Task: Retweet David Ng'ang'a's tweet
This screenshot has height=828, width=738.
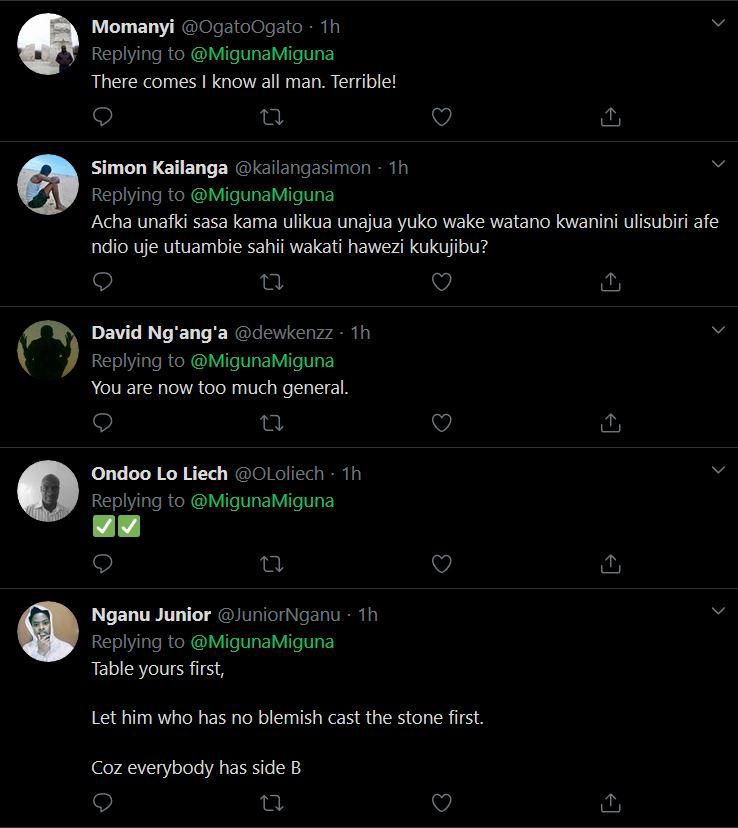Action: coord(271,423)
